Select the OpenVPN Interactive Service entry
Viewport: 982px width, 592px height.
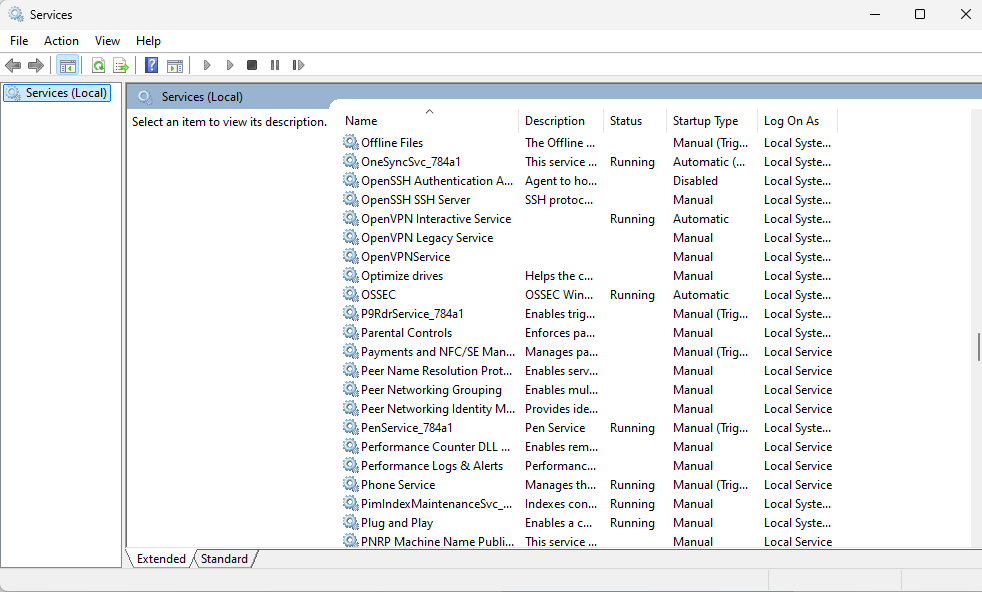436,218
